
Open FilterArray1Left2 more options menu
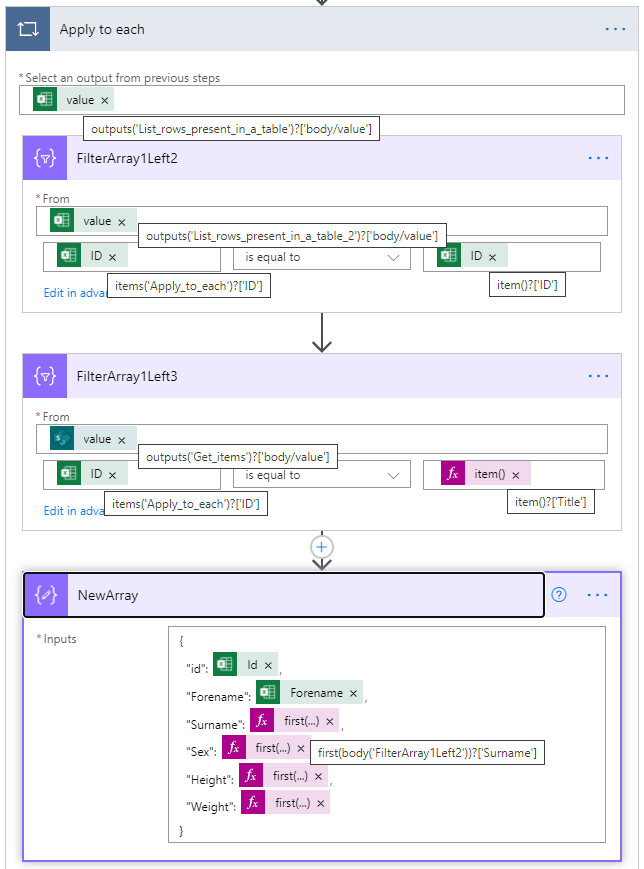coord(598,158)
